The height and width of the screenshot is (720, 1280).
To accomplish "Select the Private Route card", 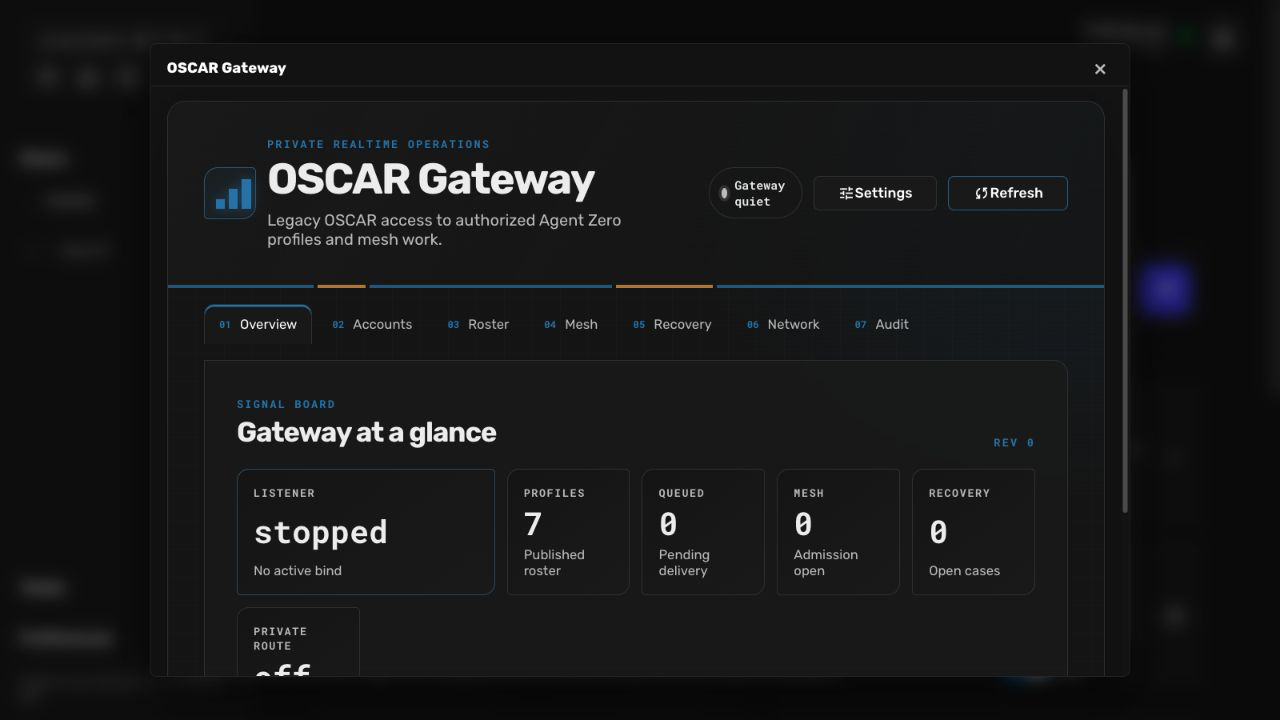I will tap(298, 642).
